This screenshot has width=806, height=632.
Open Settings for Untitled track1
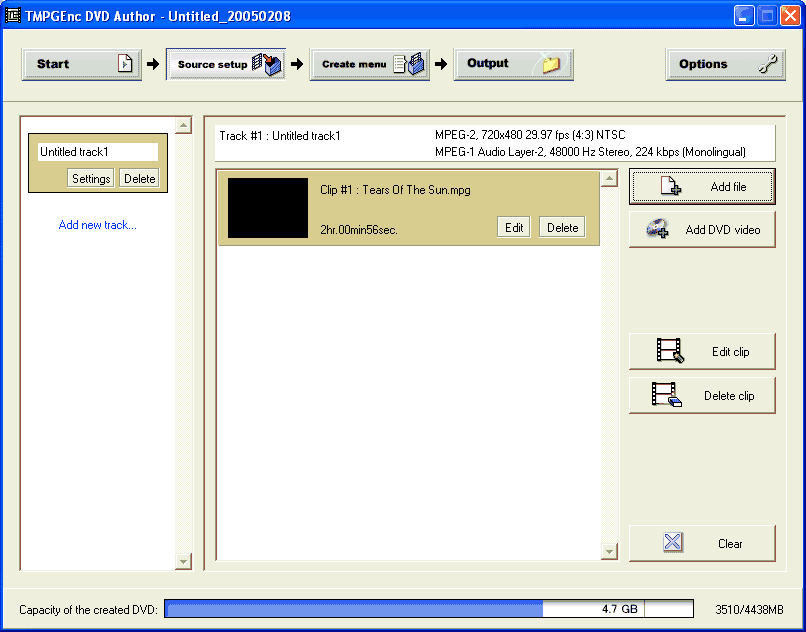(91, 178)
